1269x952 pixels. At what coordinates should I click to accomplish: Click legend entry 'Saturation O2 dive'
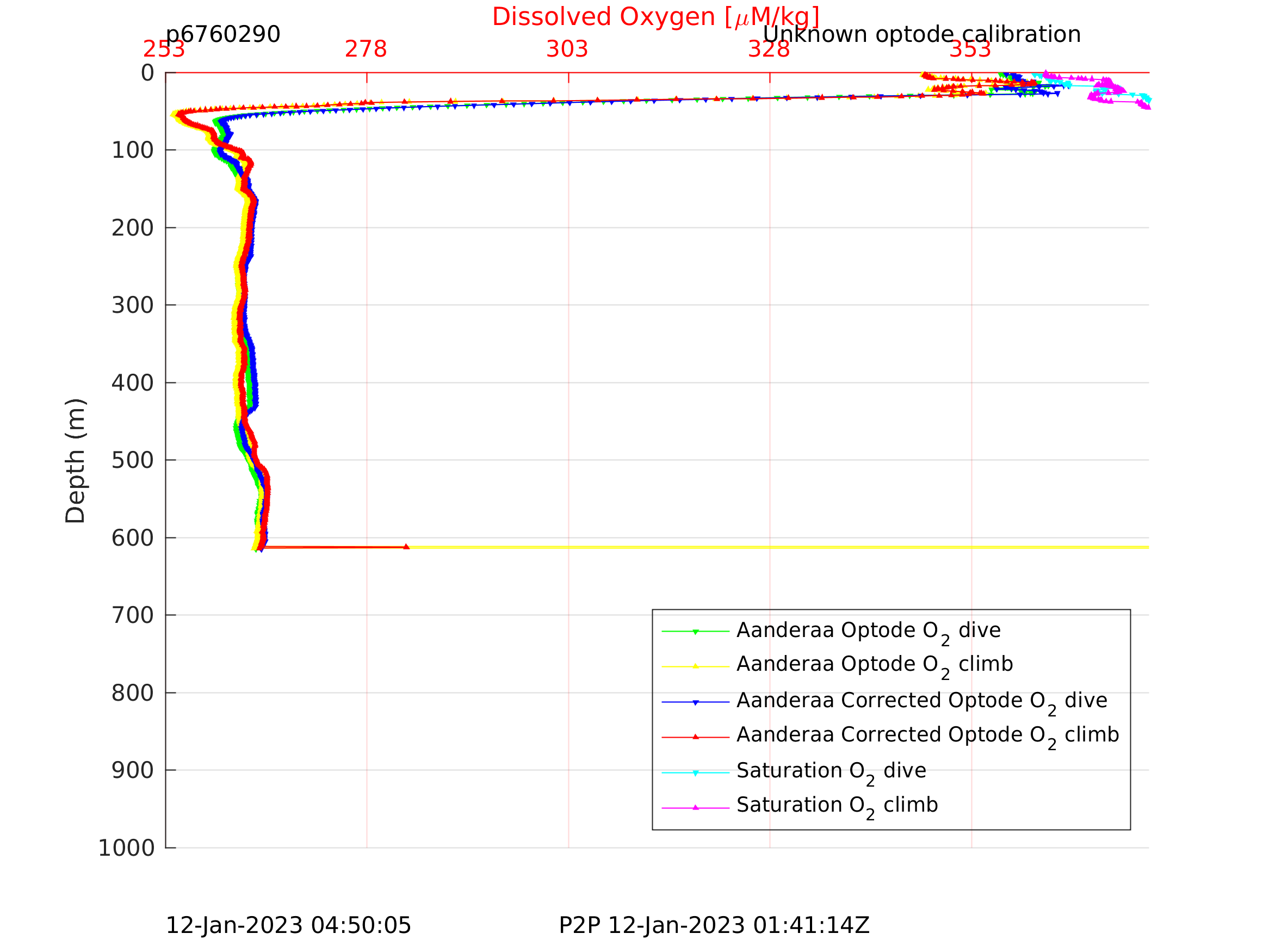[831, 772]
